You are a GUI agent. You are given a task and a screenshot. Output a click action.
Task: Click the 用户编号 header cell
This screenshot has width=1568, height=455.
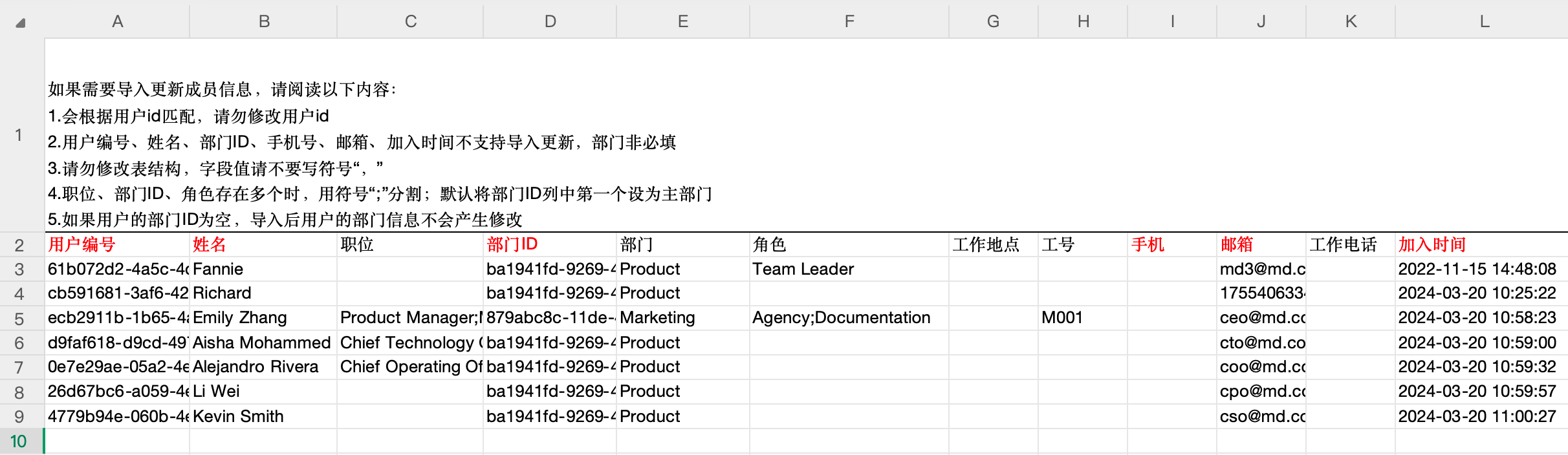tap(117, 245)
